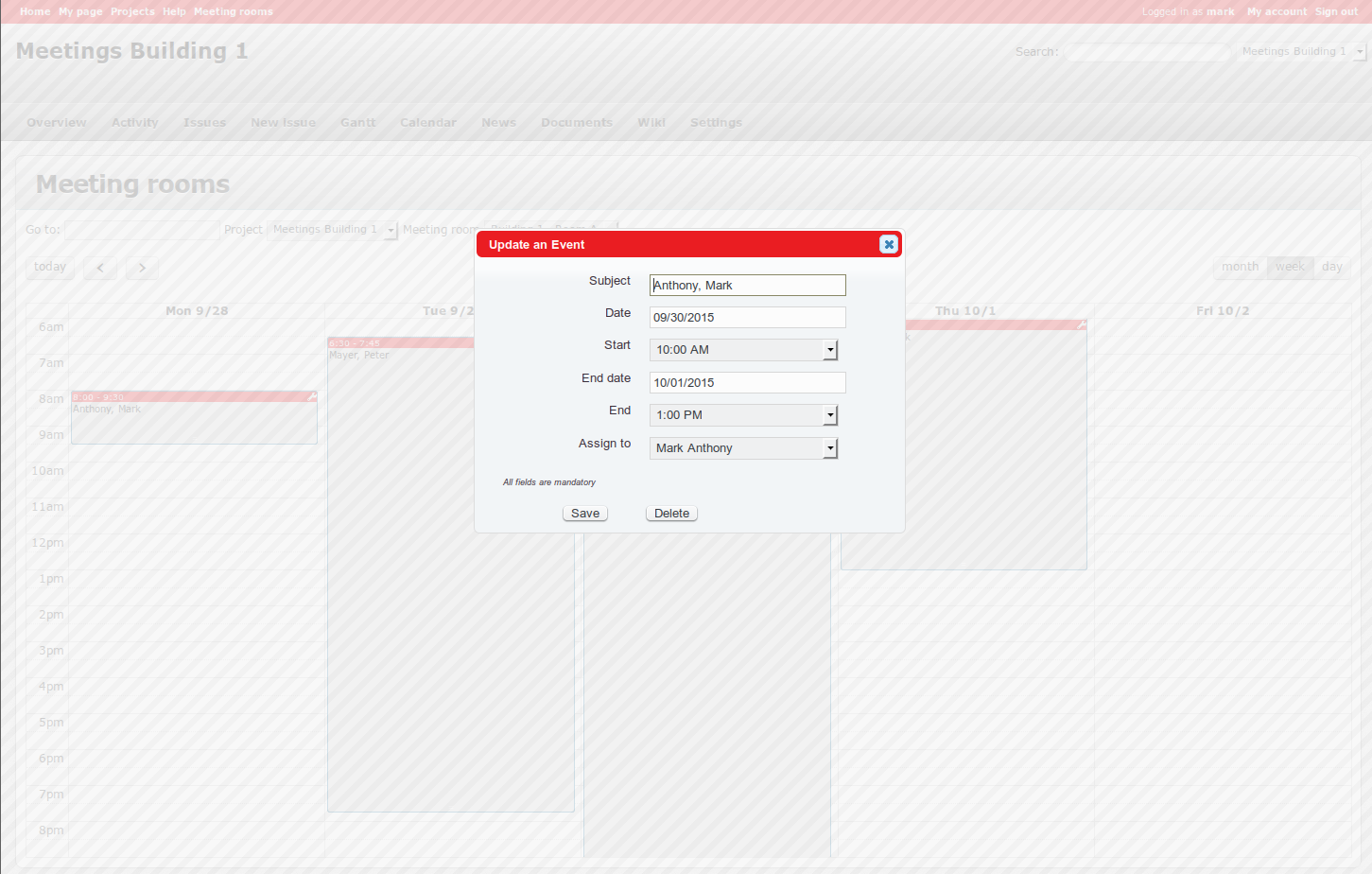This screenshot has height=874, width=1372.
Task: Open the Issues tab
Action: coord(204,123)
